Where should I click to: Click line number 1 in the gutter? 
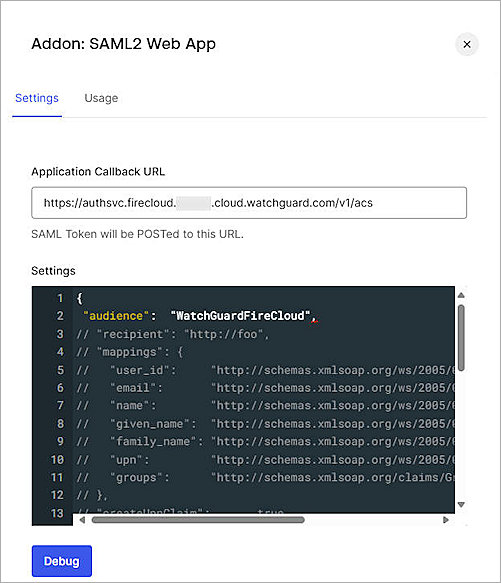tap(60, 298)
